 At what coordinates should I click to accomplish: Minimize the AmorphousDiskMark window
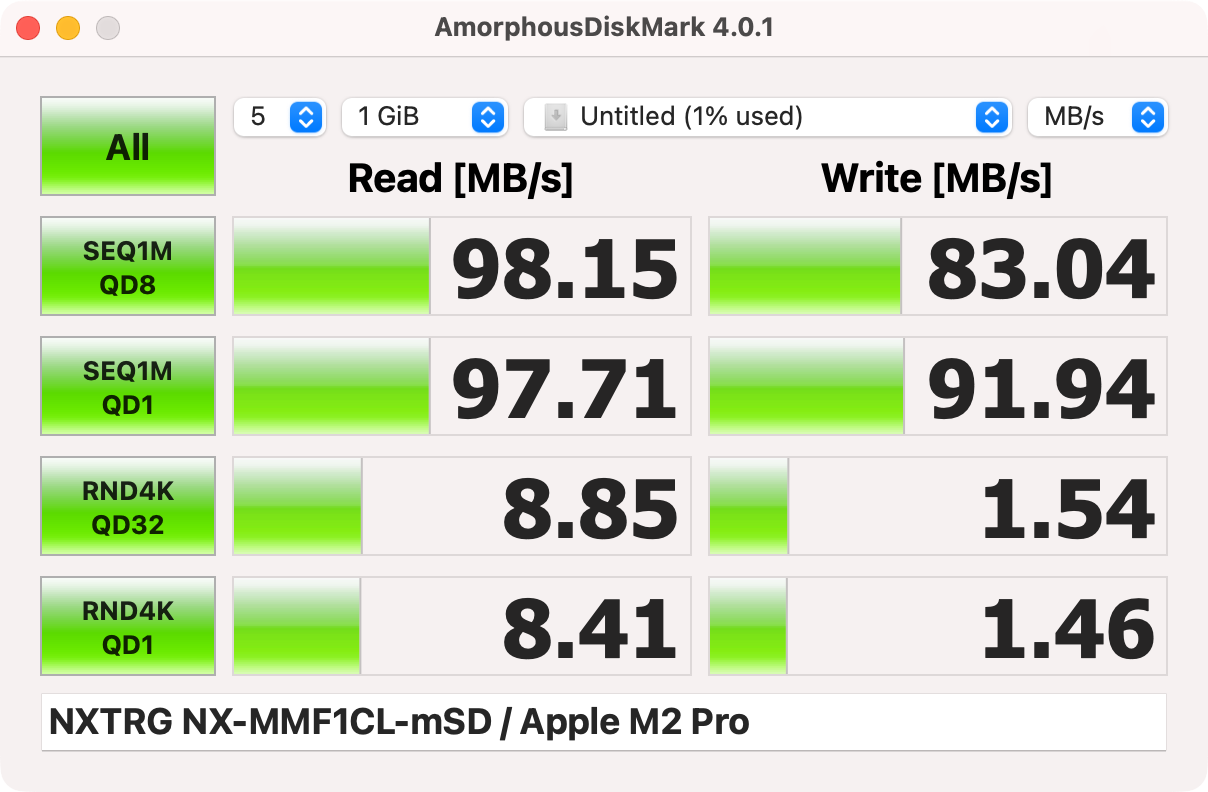tap(68, 28)
